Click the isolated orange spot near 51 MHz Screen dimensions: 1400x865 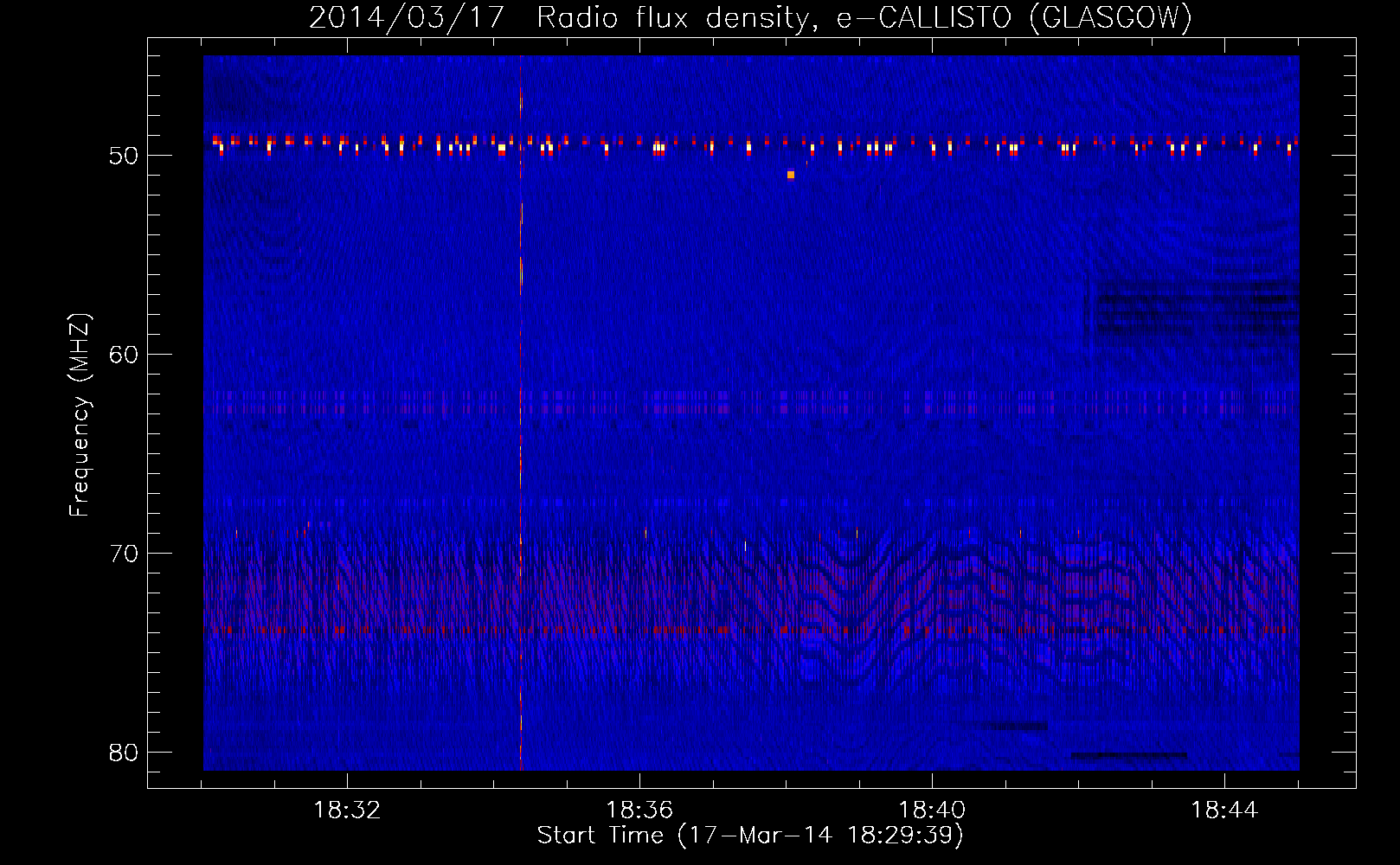click(x=791, y=175)
